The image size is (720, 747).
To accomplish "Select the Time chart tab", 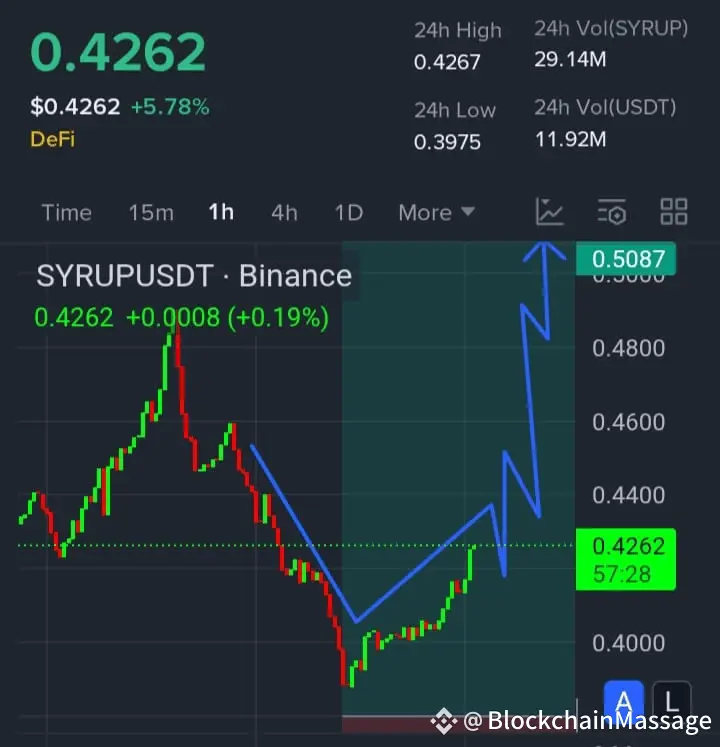I will (x=67, y=212).
